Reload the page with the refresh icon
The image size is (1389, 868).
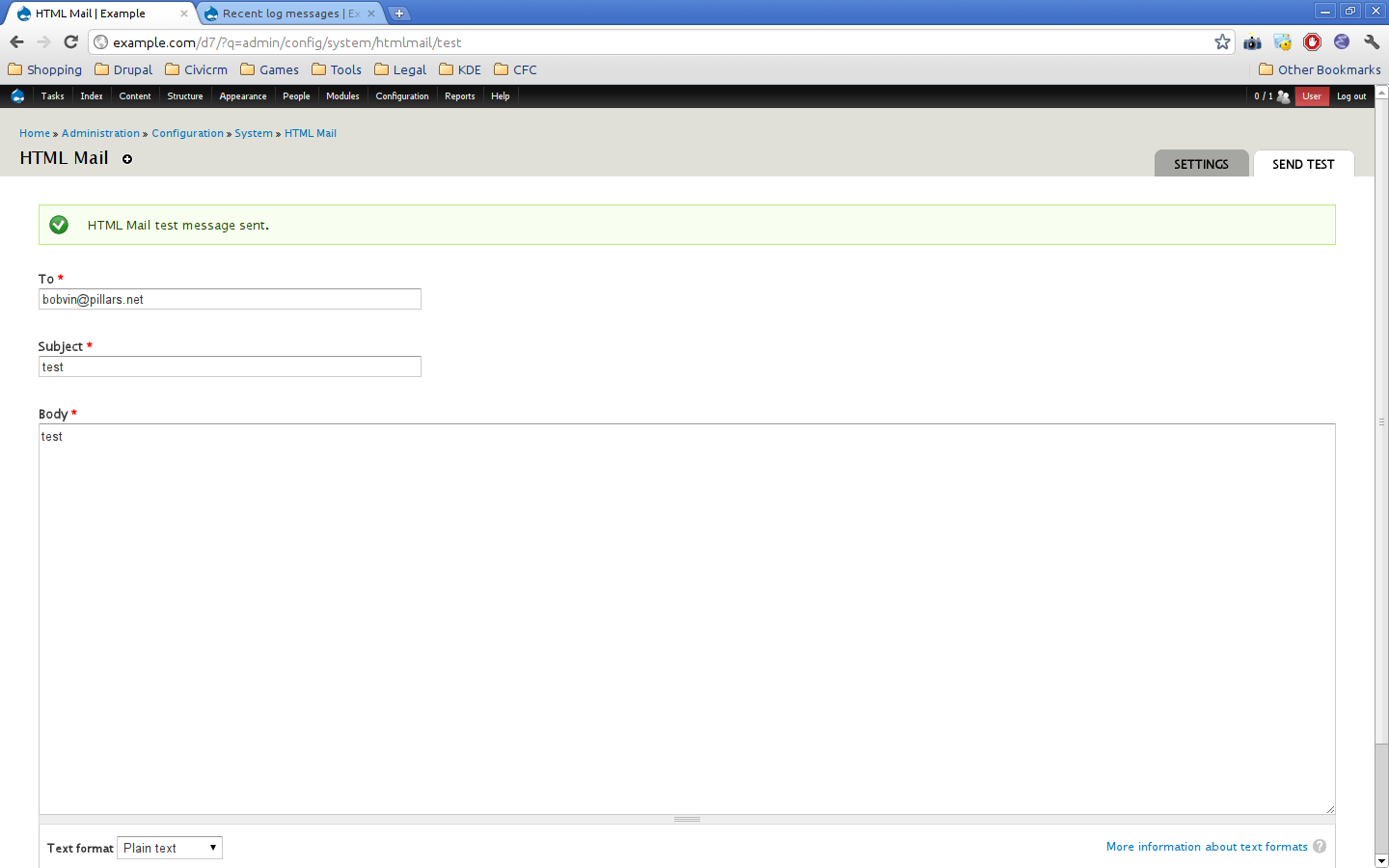[70, 41]
